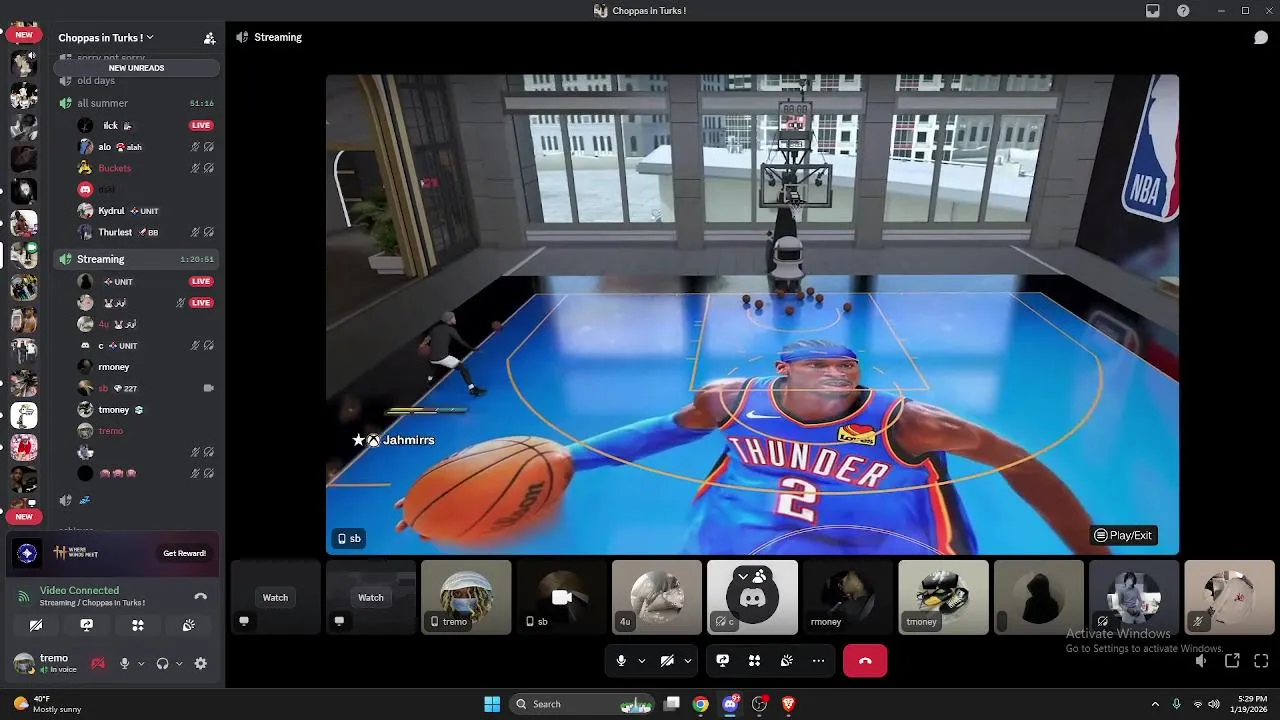Toggle the camera in the call bar
The image size is (1280, 720).
(x=667, y=660)
